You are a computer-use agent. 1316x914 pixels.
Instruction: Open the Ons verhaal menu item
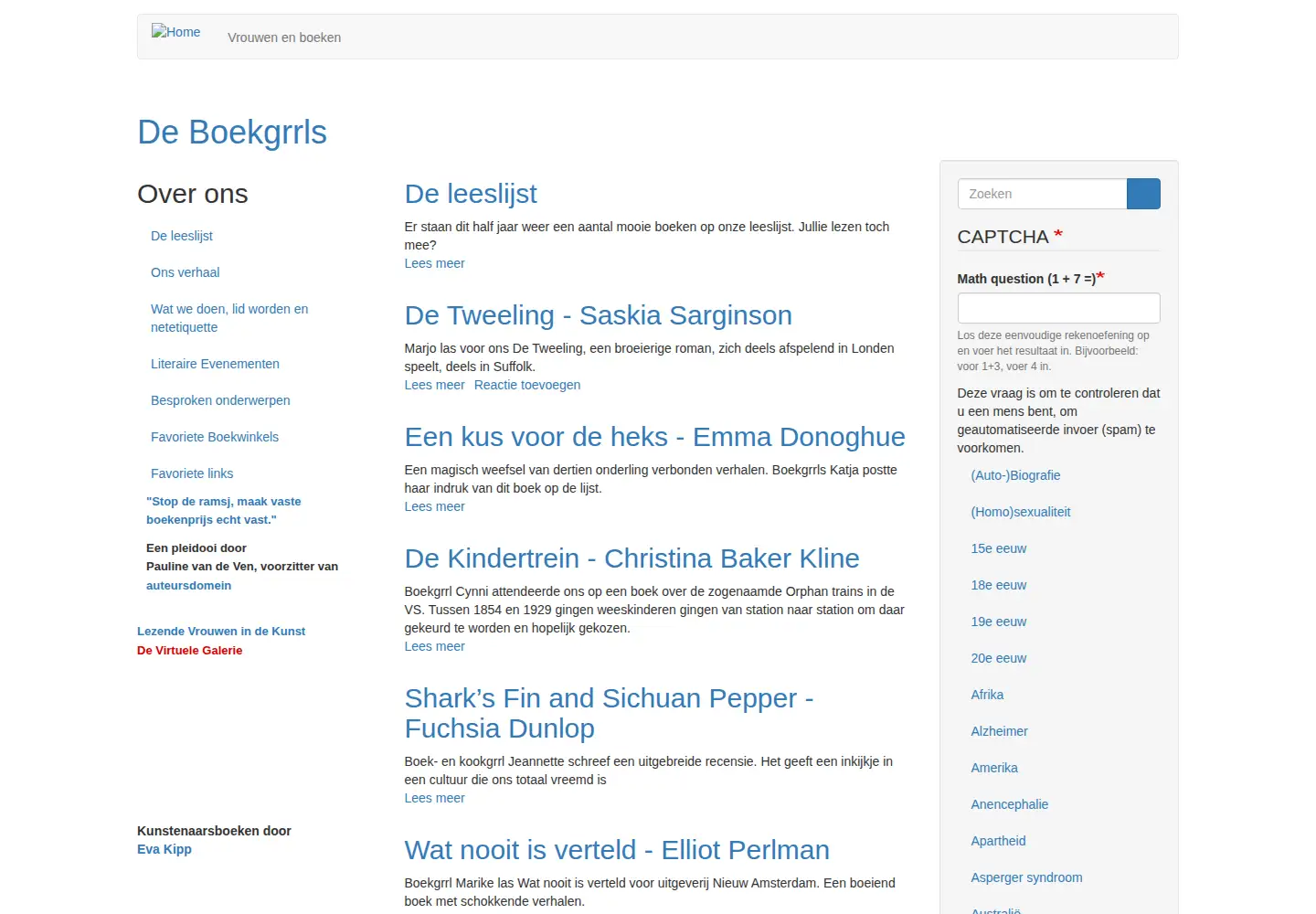[x=186, y=272]
